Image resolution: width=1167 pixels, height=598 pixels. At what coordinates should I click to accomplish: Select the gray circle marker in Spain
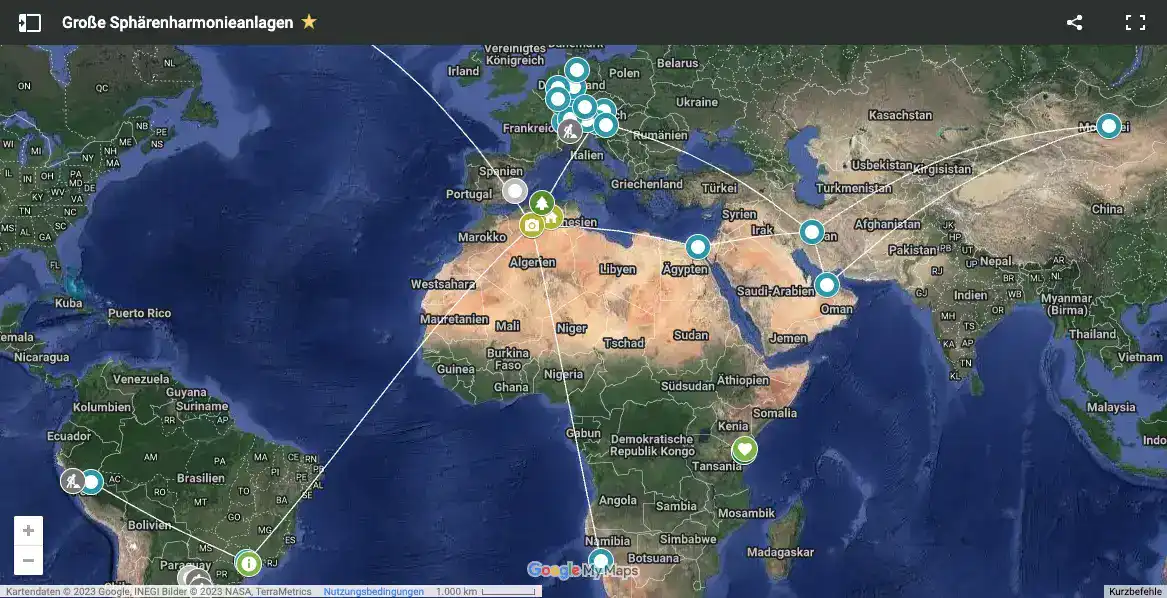coord(514,191)
